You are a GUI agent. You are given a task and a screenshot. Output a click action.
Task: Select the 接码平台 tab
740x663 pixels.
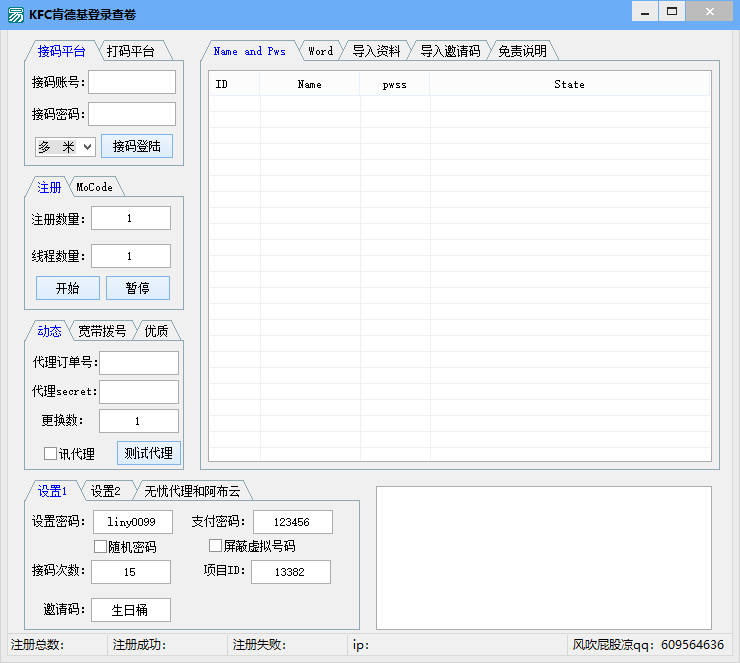(x=61, y=51)
